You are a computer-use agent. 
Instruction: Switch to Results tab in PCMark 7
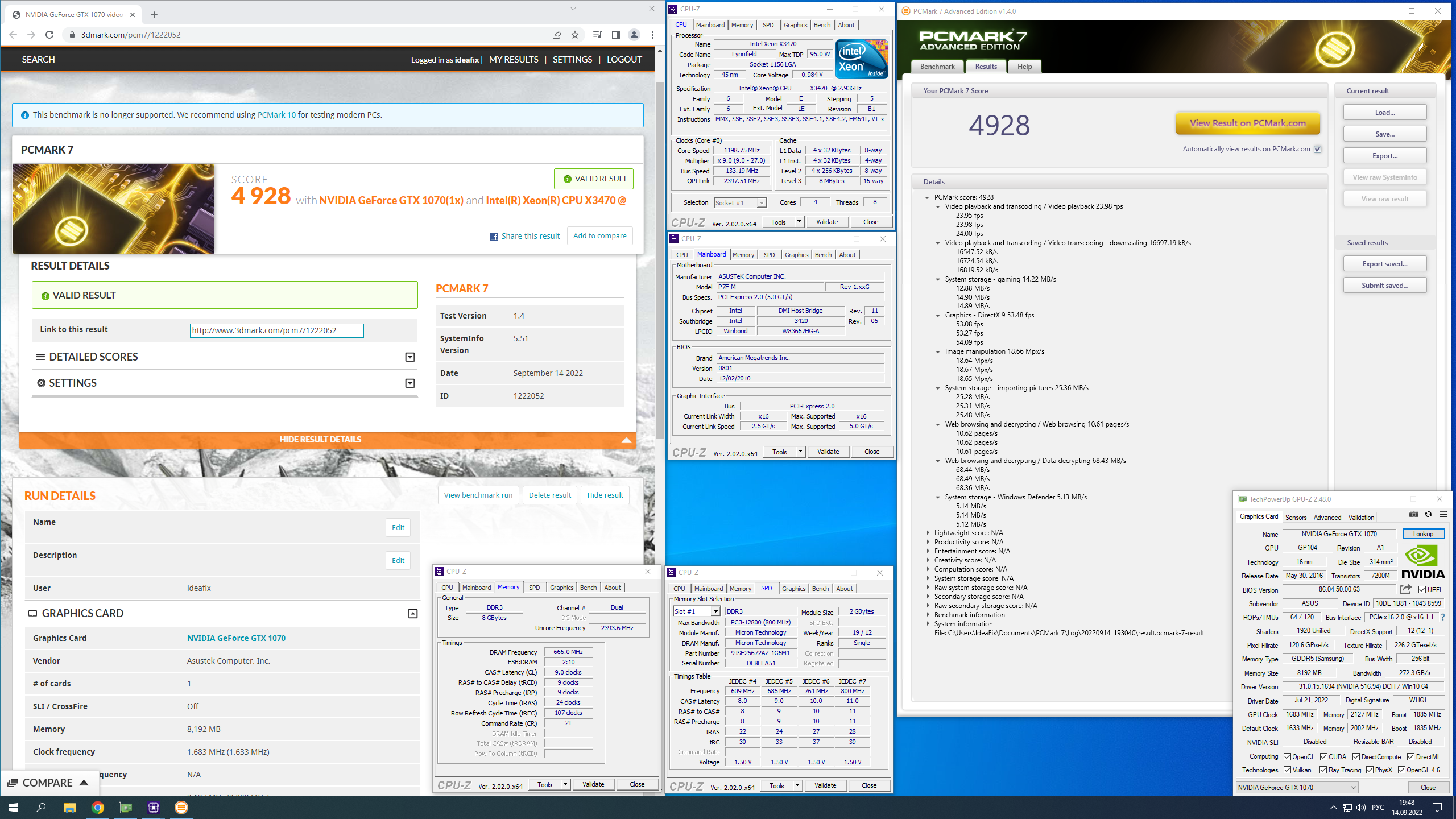point(986,67)
